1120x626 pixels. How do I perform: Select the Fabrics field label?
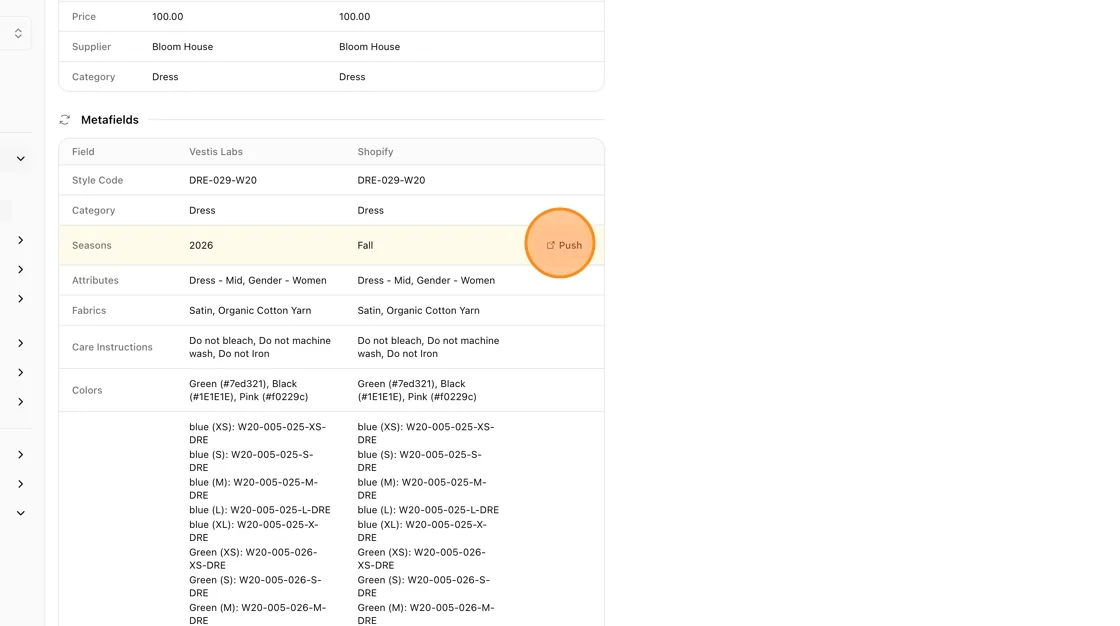(89, 310)
